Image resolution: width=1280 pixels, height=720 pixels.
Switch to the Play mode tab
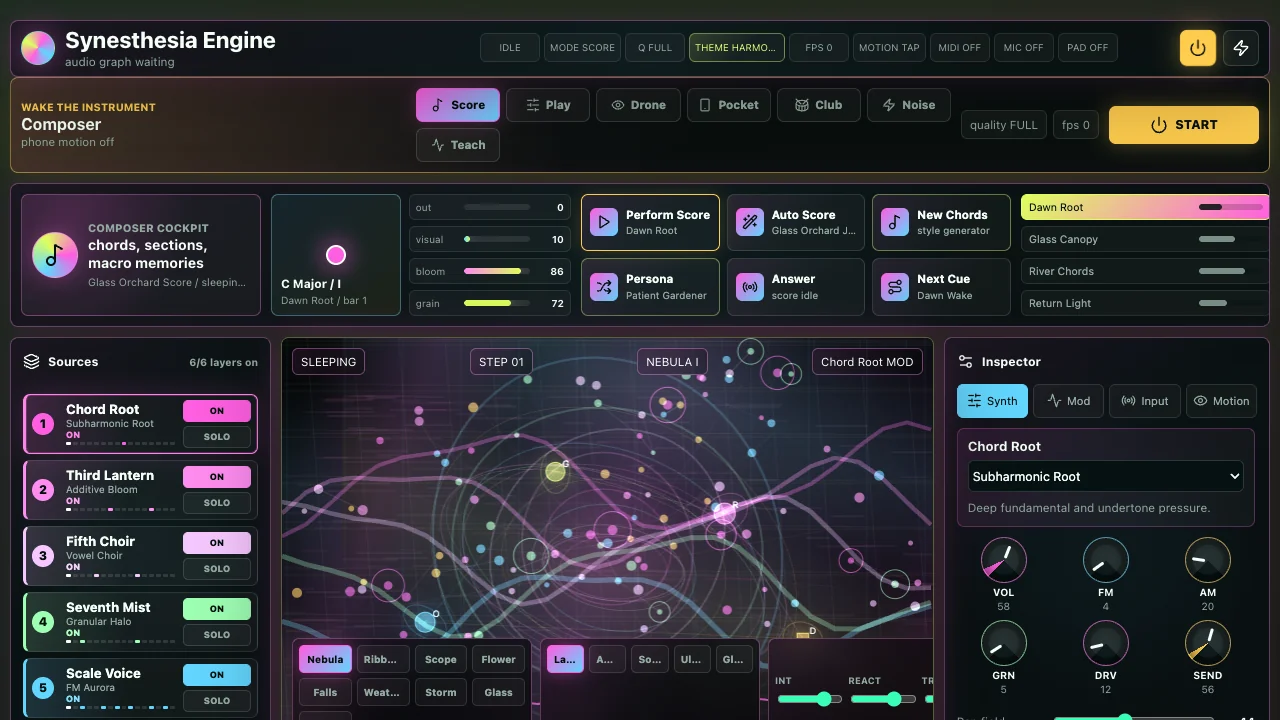(x=548, y=105)
